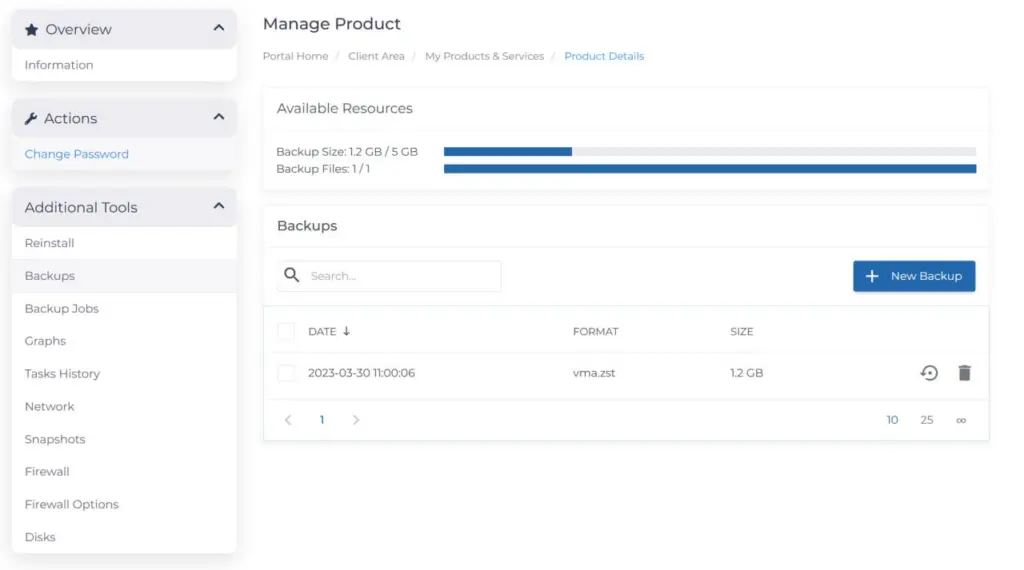
Task: Click the New Backup button
Action: pos(914,276)
